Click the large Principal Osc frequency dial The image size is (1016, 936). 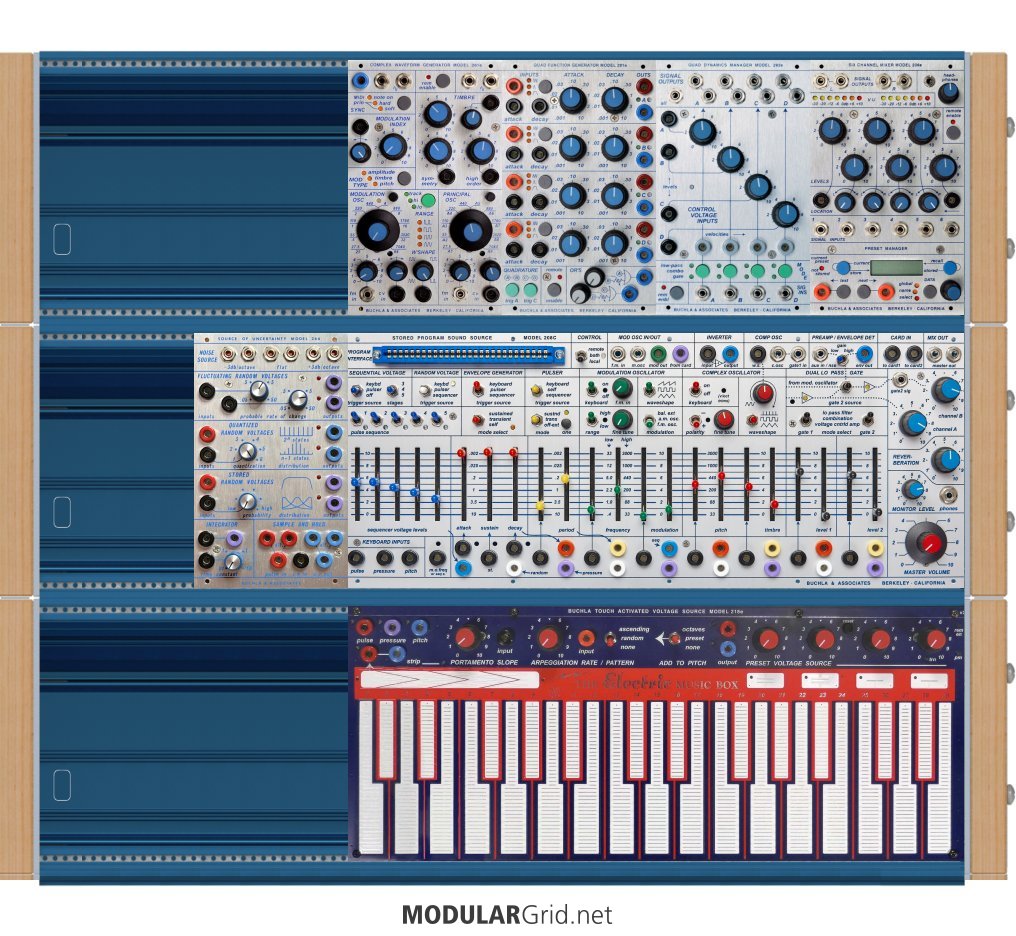click(470, 229)
